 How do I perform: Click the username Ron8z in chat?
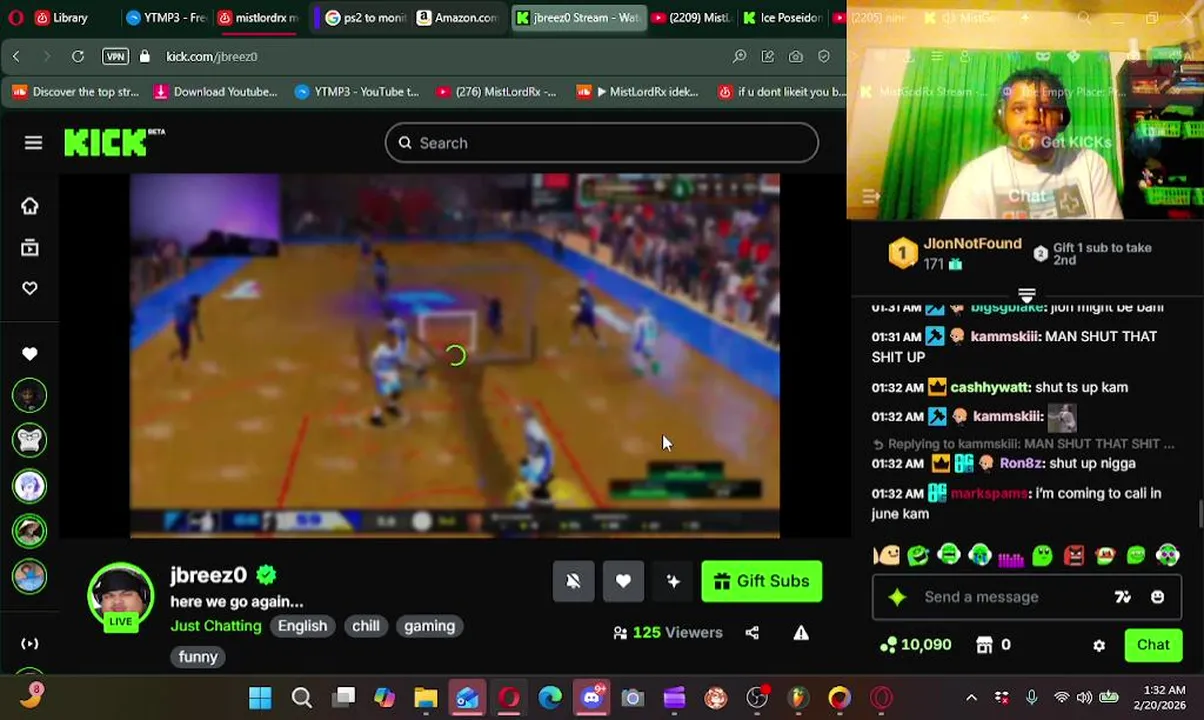coord(1020,464)
